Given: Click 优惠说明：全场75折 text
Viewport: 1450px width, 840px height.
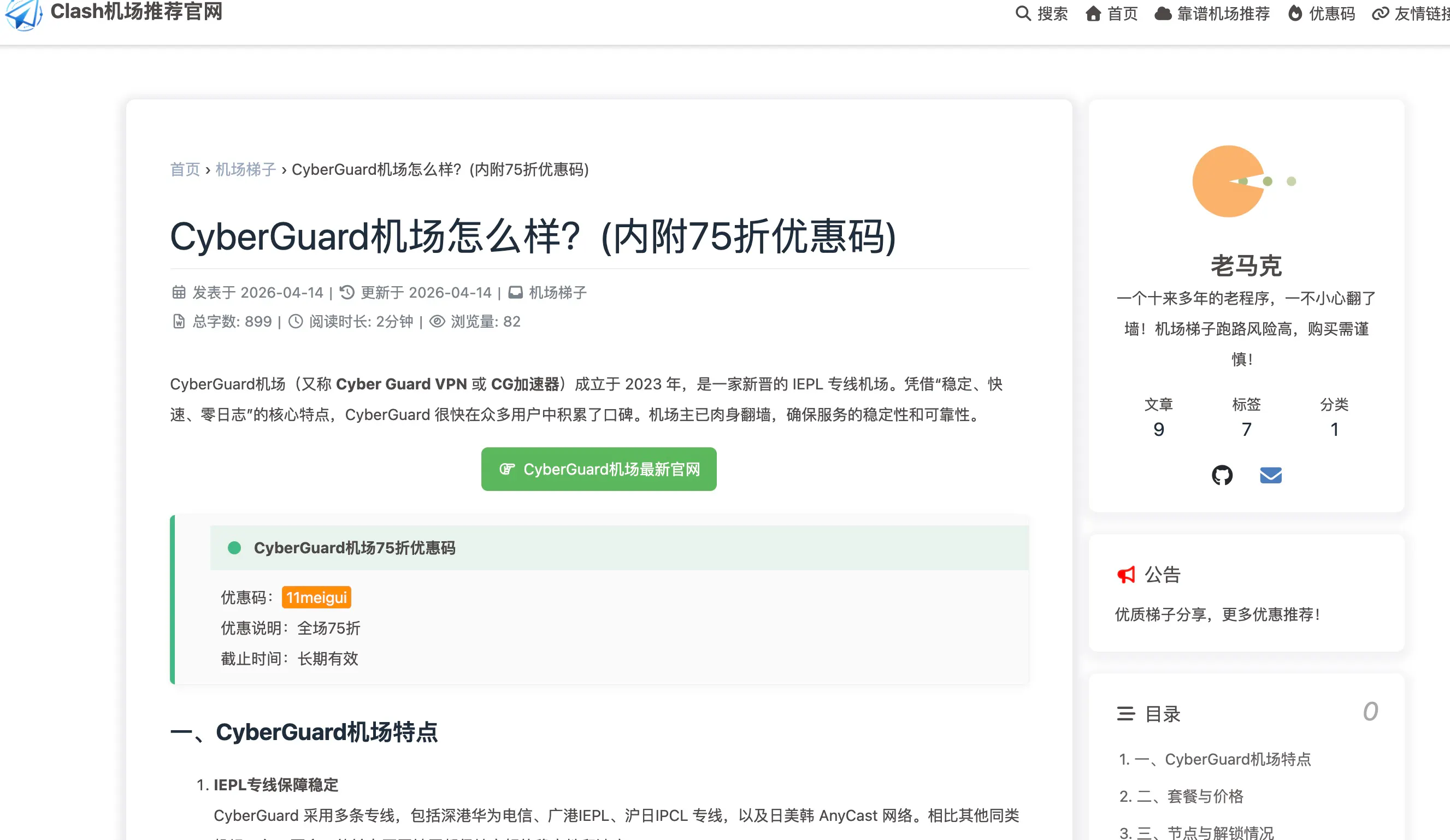Looking at the screenshot, I should [x=291, y=628].
